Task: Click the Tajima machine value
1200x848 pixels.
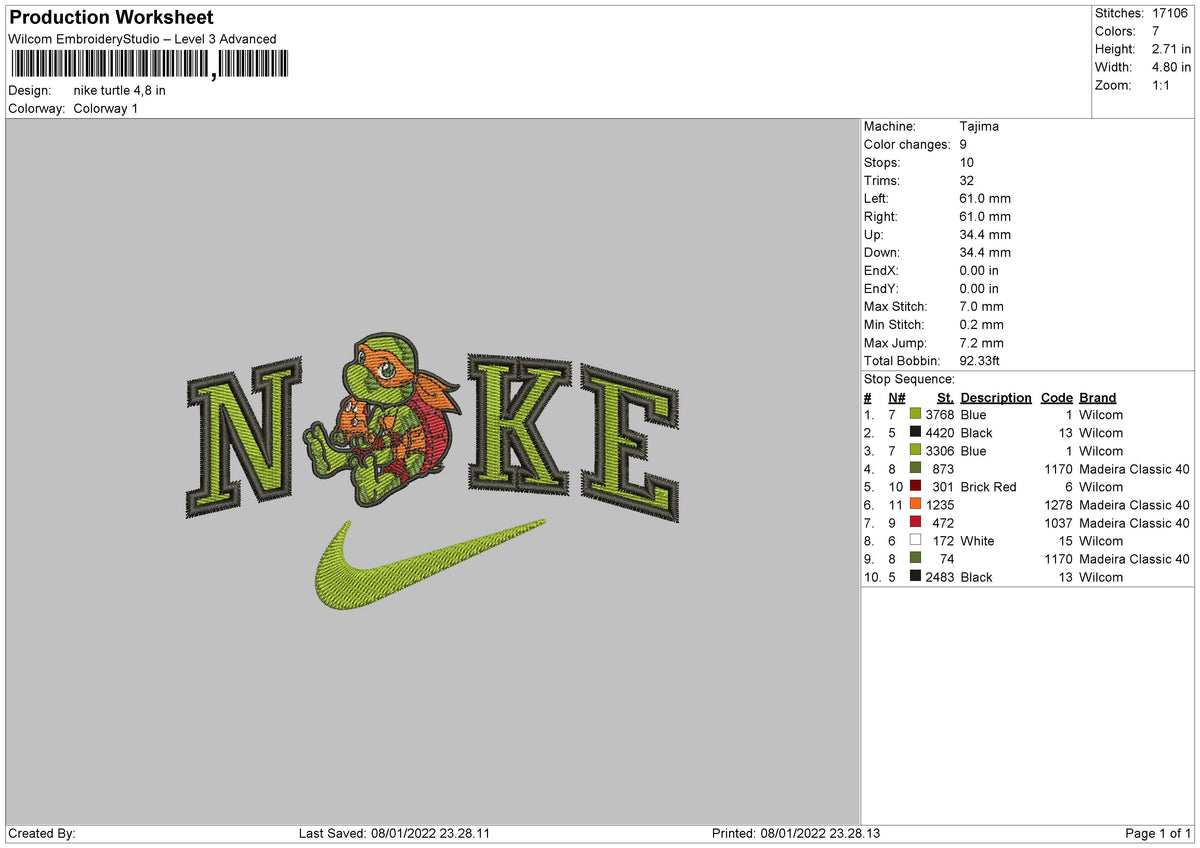Action: (980, 126)
